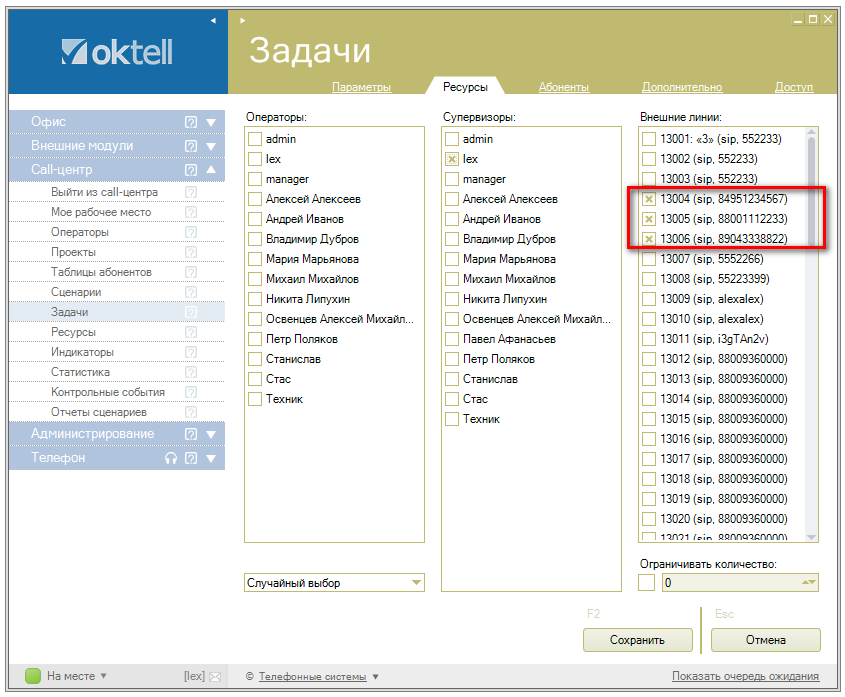
Task: Click the limit quantity number field
Action: coord(730,583)
